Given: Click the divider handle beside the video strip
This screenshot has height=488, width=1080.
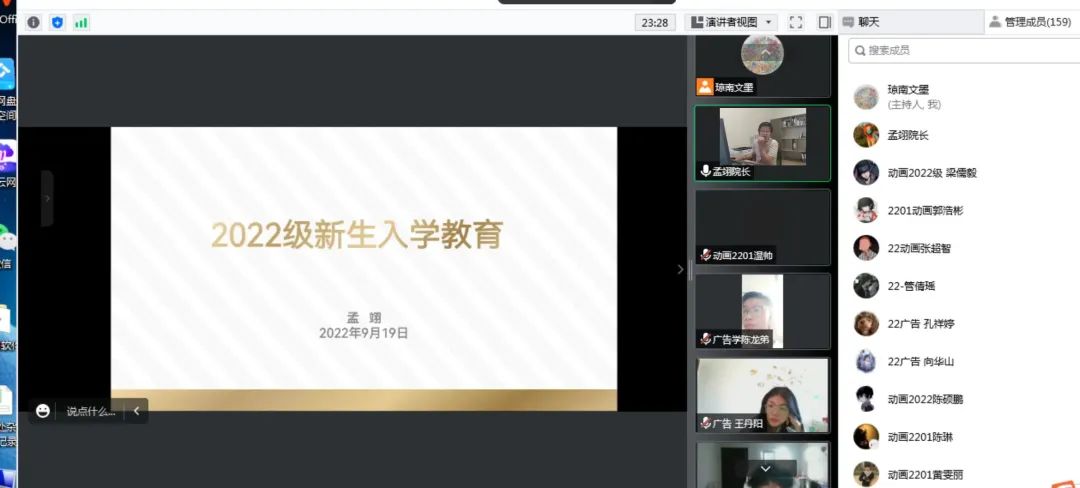Looking at the screenshot, I should [x=690, y=270].
